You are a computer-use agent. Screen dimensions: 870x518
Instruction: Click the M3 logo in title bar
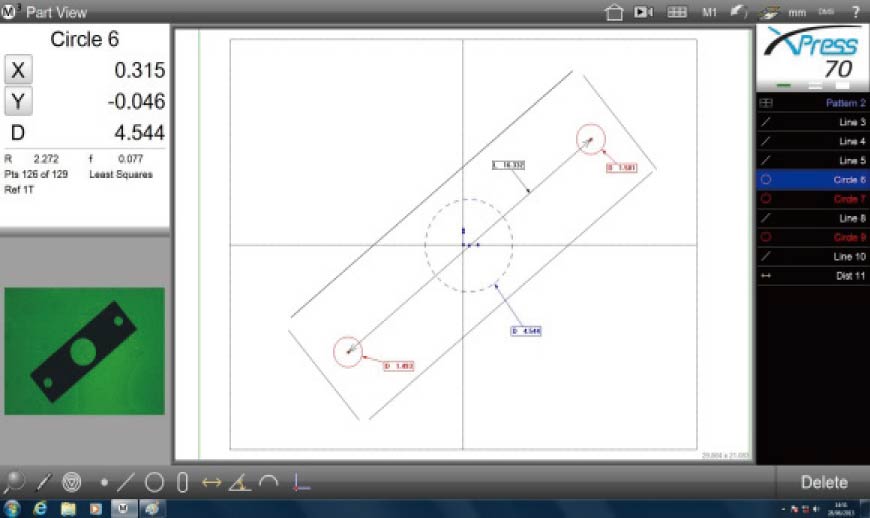(x=10, y=12)
